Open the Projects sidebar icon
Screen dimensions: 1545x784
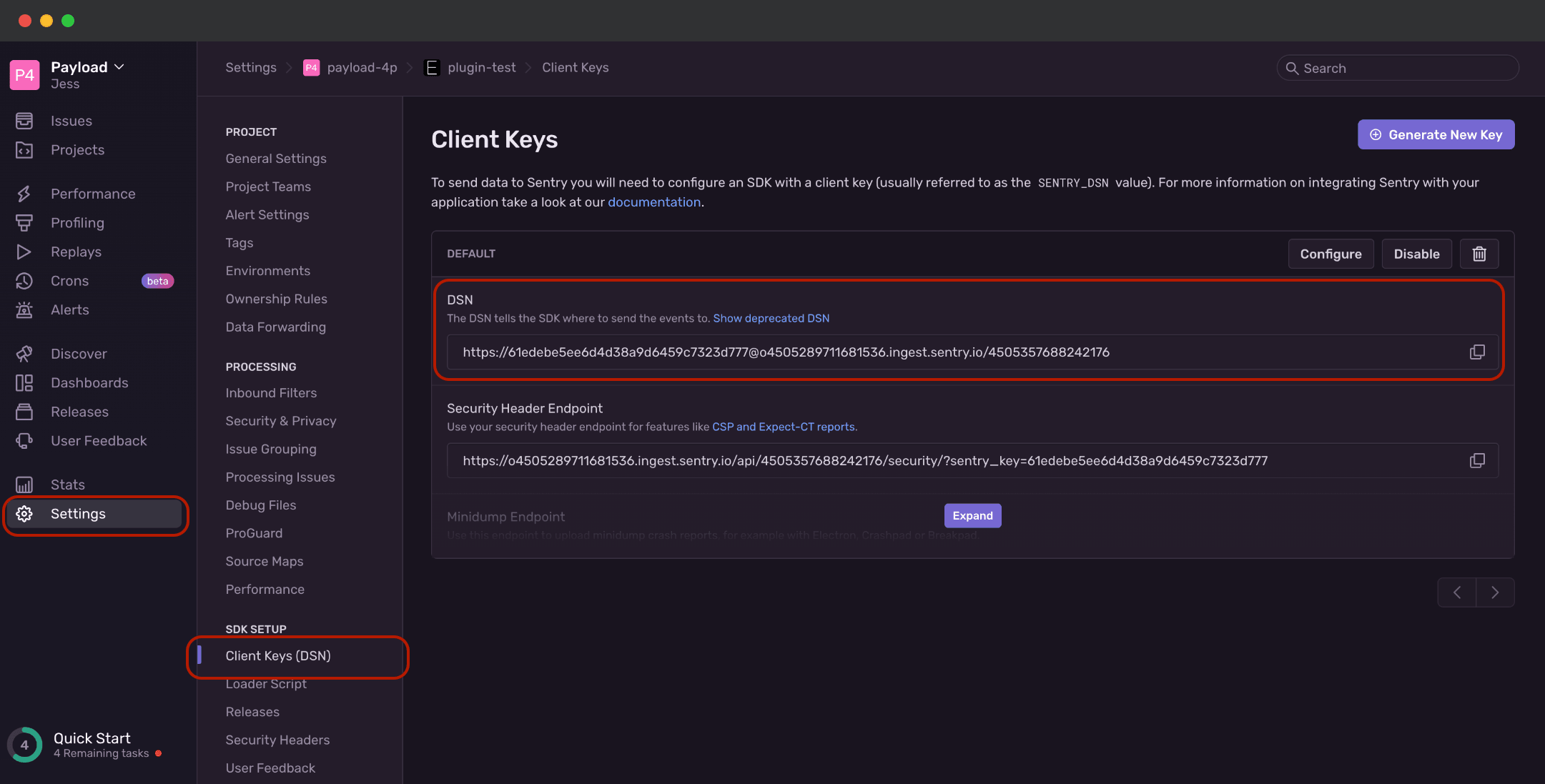(x=24, y=150)
